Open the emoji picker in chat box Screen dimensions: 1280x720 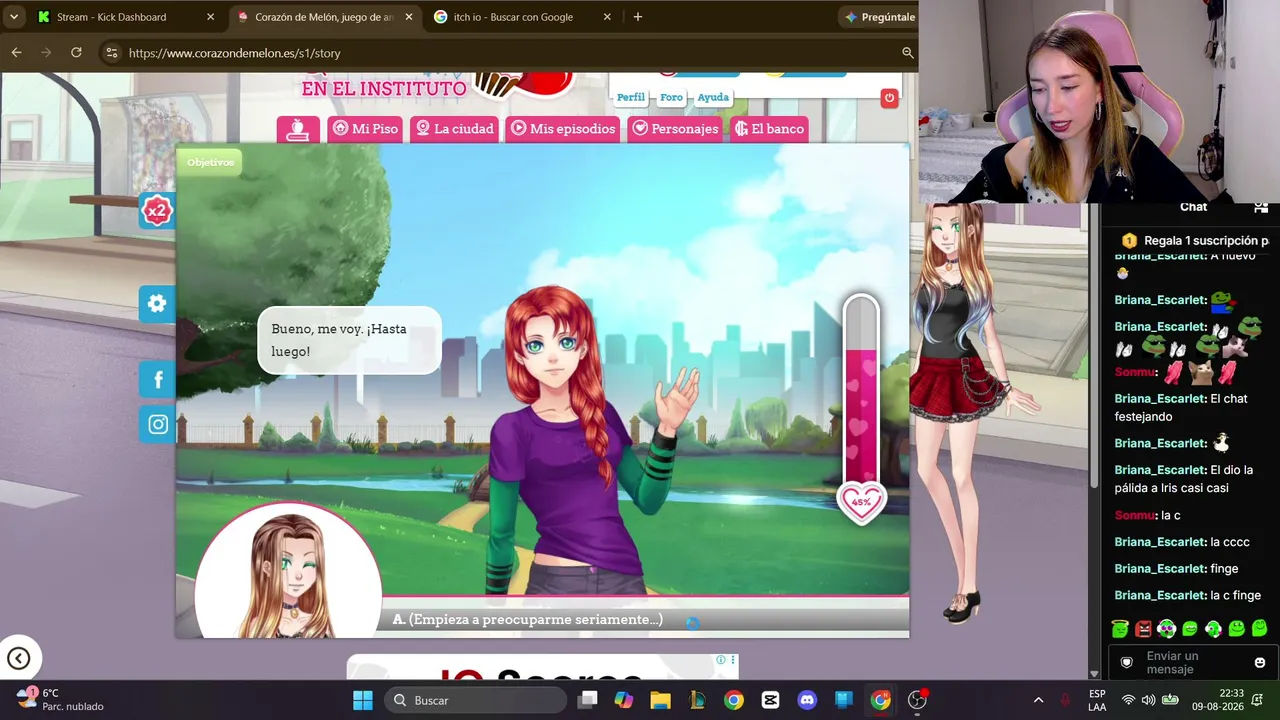[x=1259, y=662]
